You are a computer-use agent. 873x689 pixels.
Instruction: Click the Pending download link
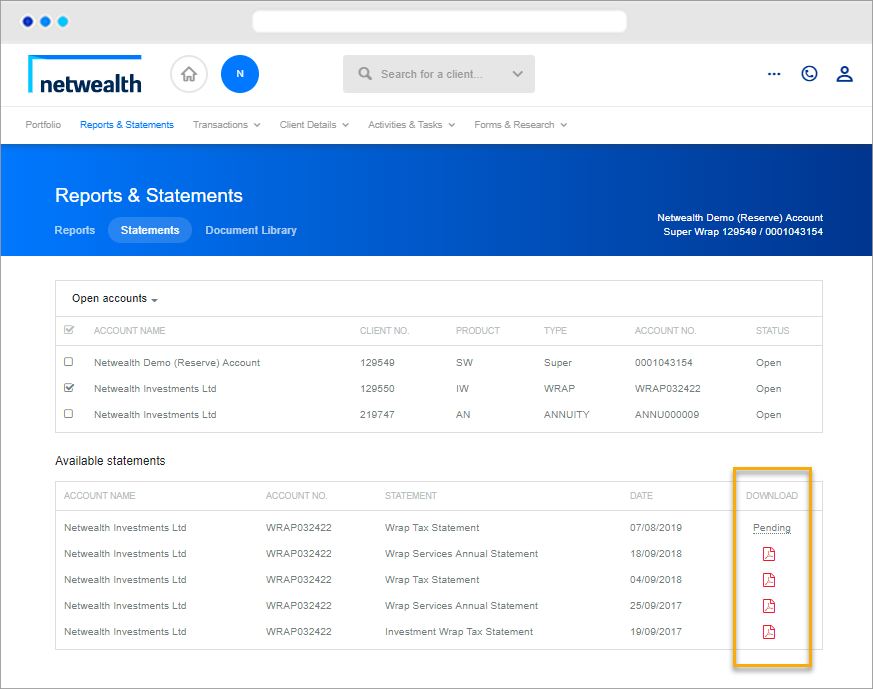[772, 528]
